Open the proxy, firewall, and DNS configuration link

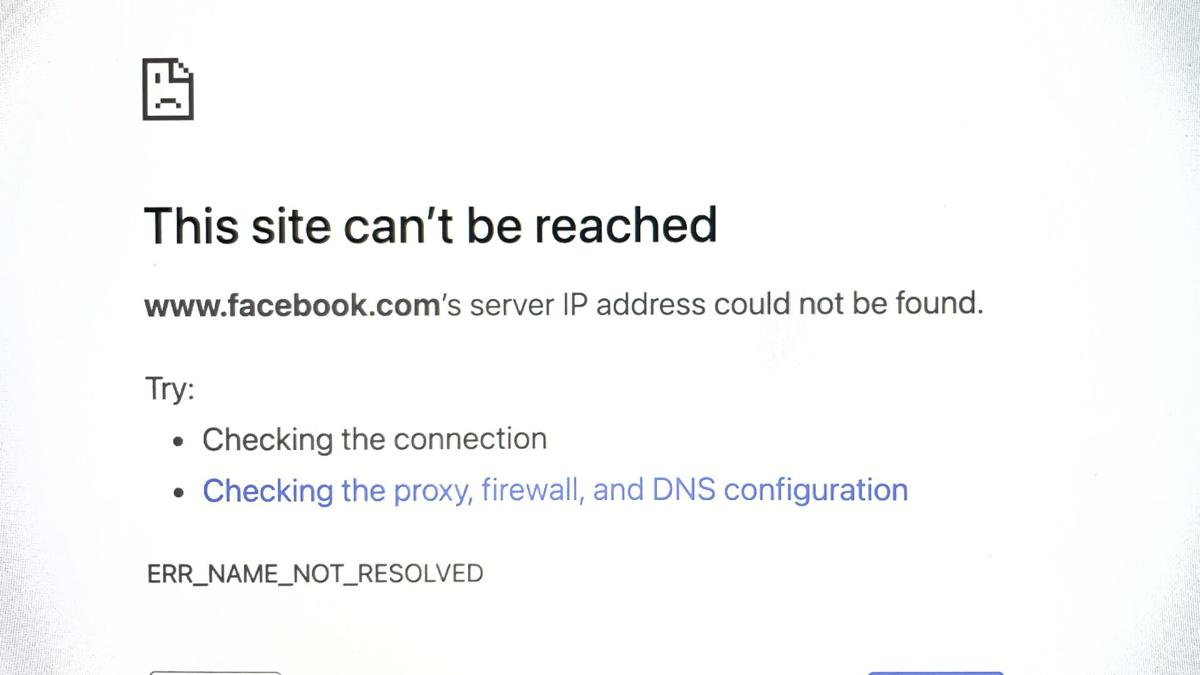(x=555, y=491)
